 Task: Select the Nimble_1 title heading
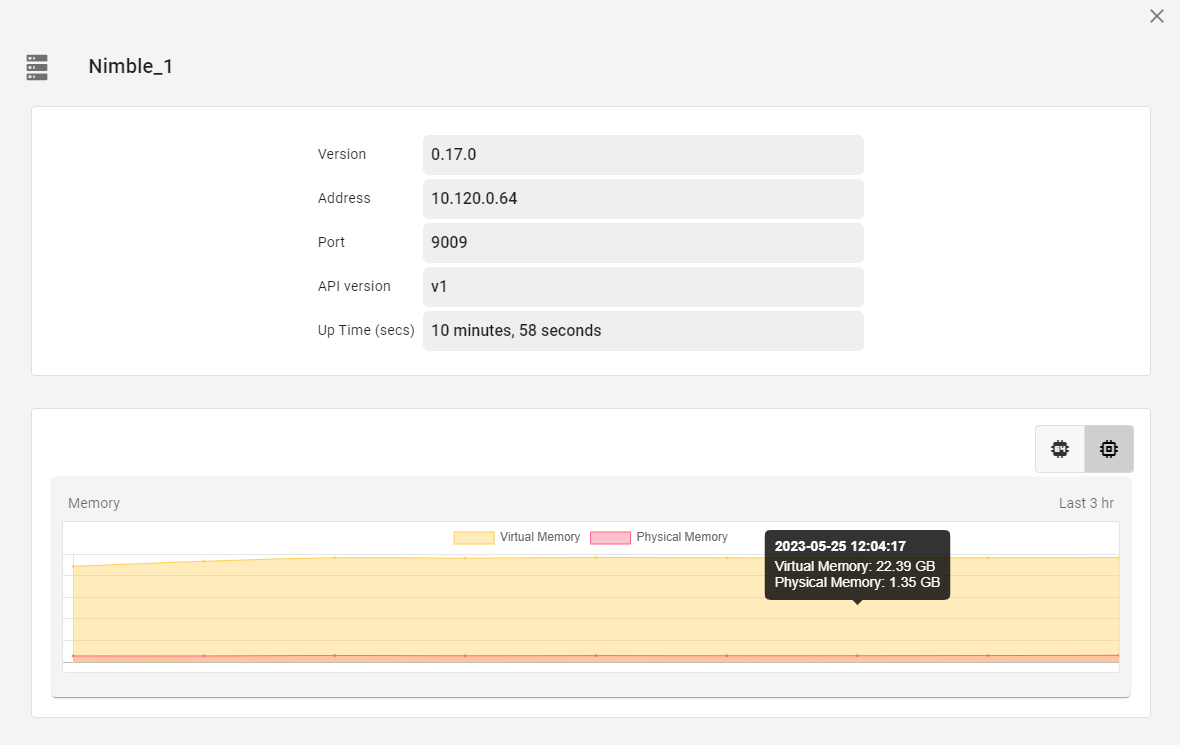(x=131, y=66)
